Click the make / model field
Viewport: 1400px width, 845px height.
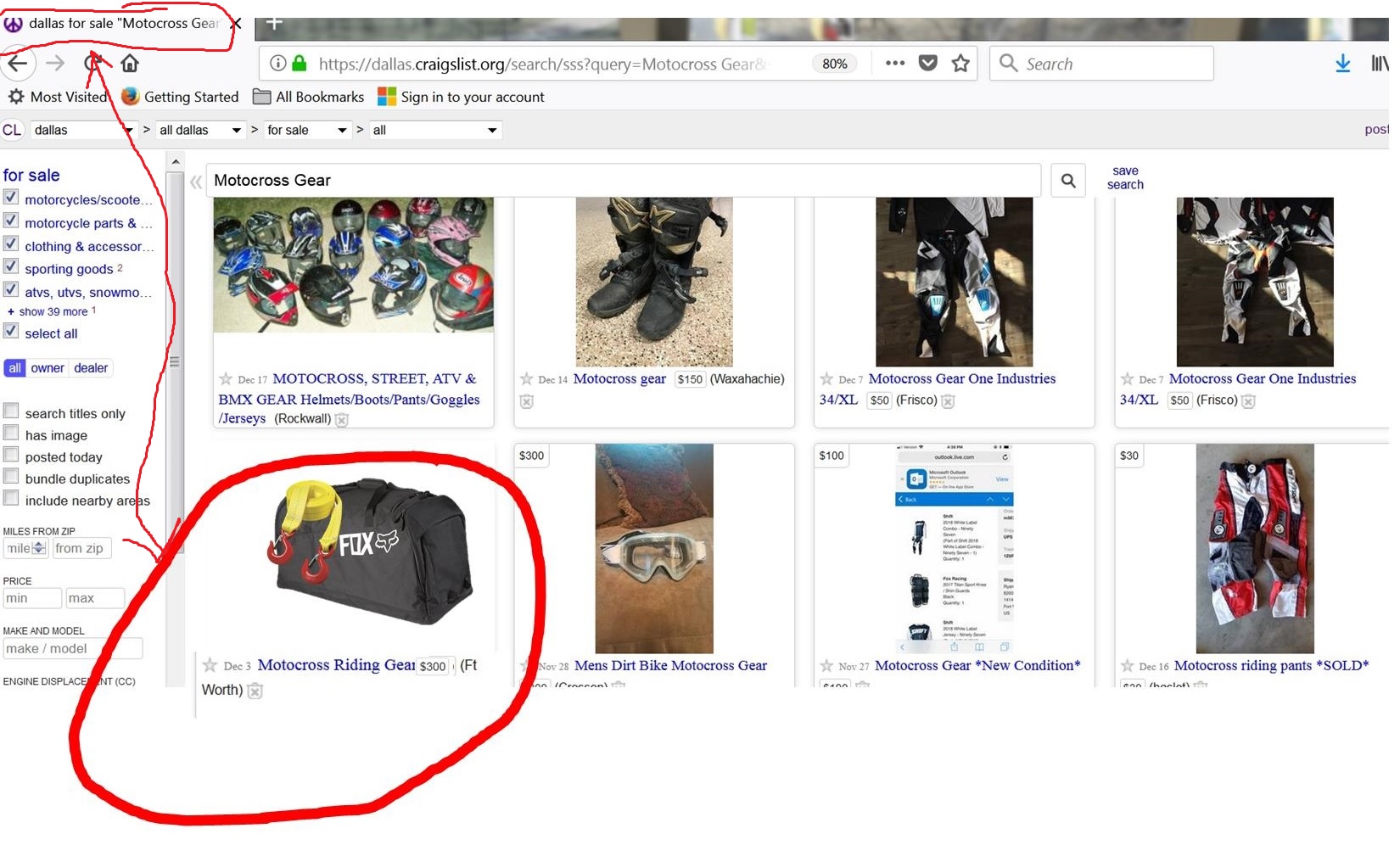tap(73, 648)
